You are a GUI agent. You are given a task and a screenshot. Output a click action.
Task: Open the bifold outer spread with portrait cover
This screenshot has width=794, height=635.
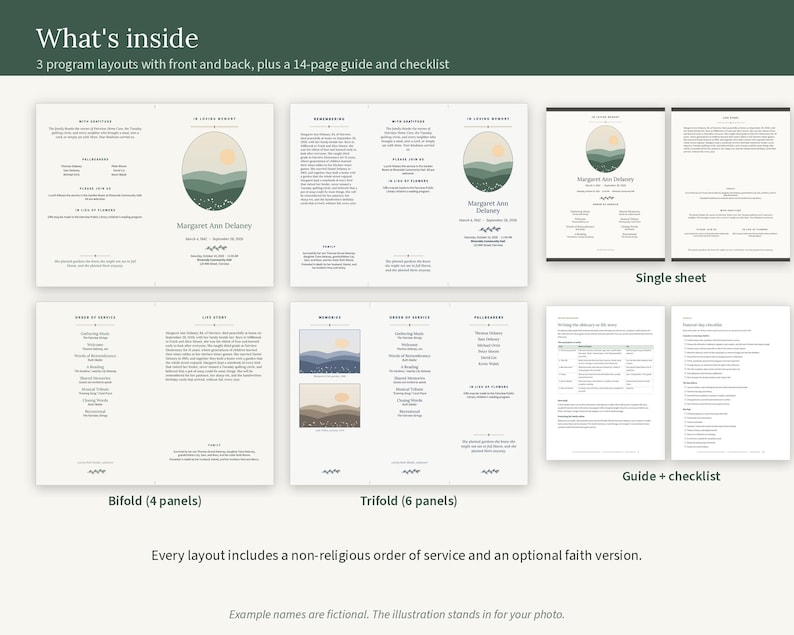tap(154, 195)
